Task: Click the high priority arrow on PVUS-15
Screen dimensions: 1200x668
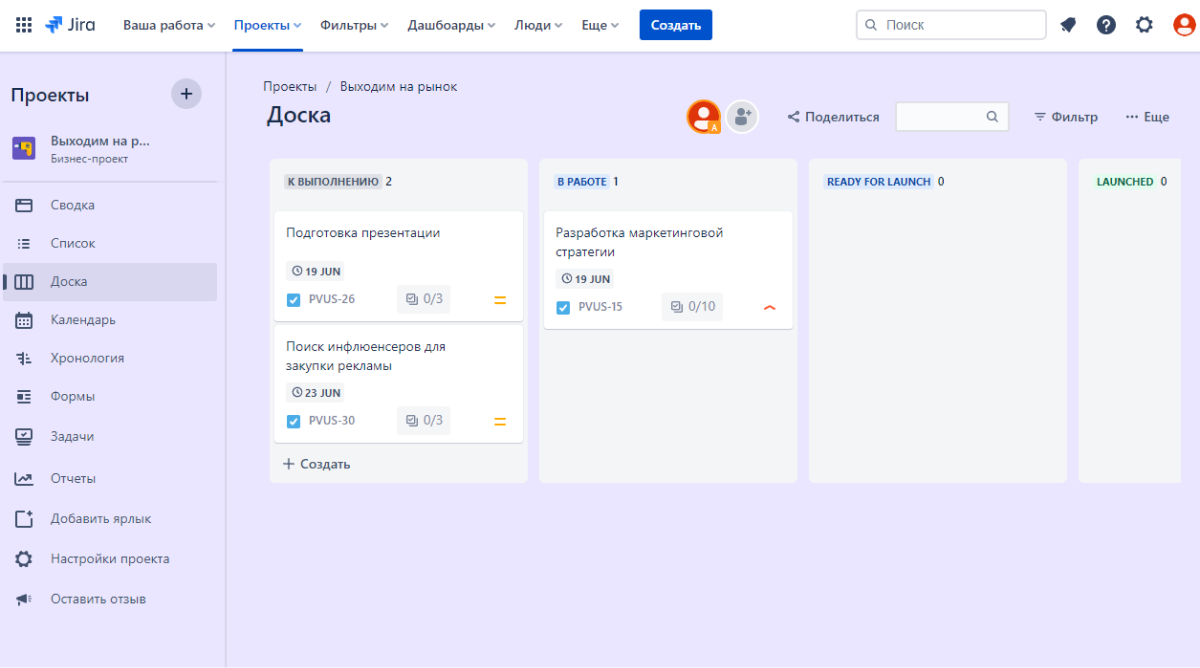Action: 769,307
